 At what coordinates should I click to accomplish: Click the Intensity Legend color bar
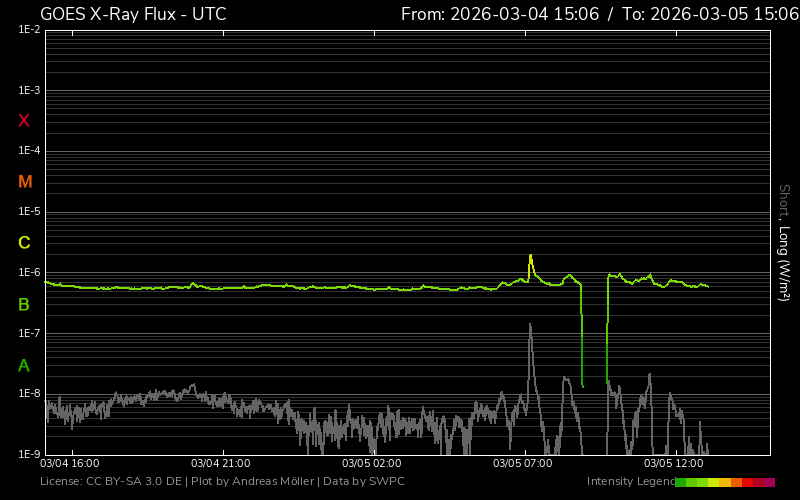click(x=724, y=482)
